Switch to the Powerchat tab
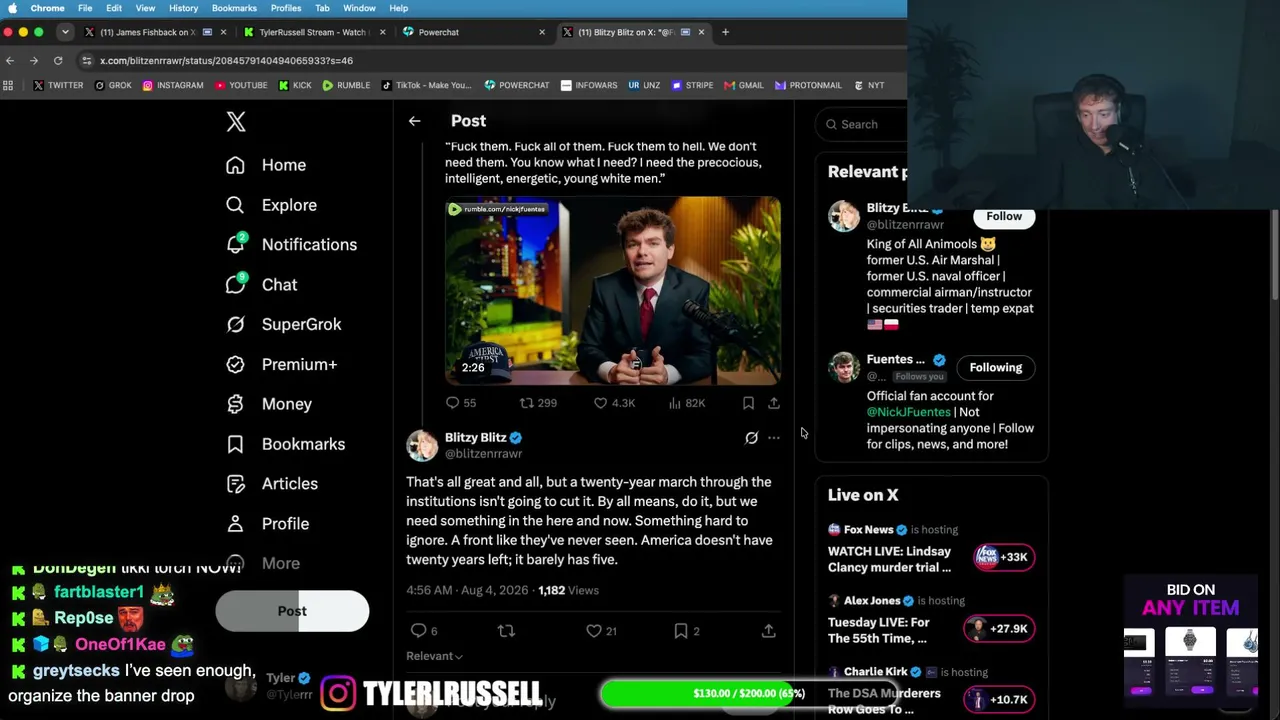The image size is (1280, 720). pyautogui.click(x=472, y=32)
